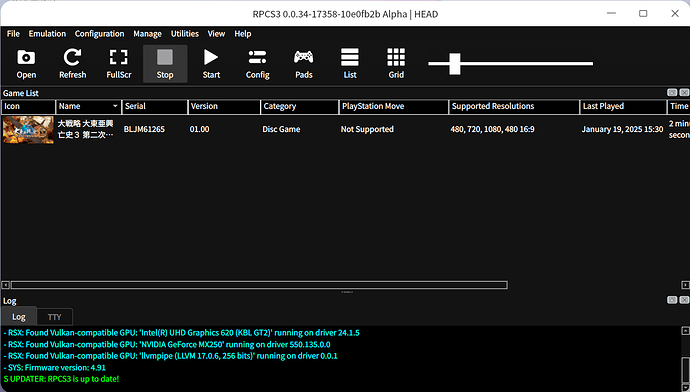Screen dimensions: 690x392
Task: Close the Log panel
Action: (684, 300)
